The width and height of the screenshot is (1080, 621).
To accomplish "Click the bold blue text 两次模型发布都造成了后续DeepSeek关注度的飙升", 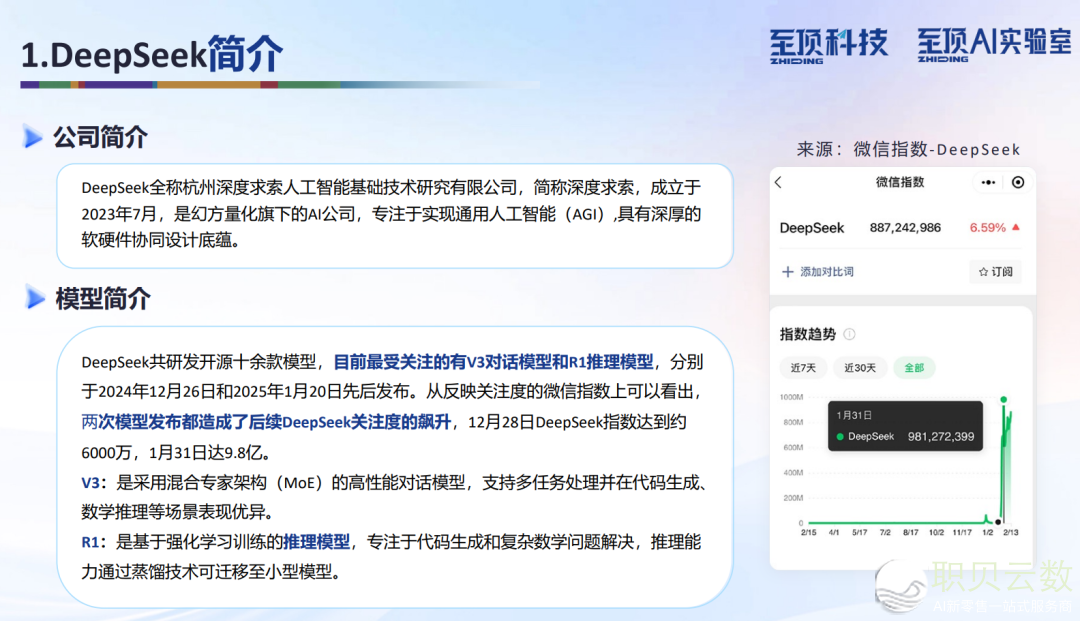I will click(266, 421).
